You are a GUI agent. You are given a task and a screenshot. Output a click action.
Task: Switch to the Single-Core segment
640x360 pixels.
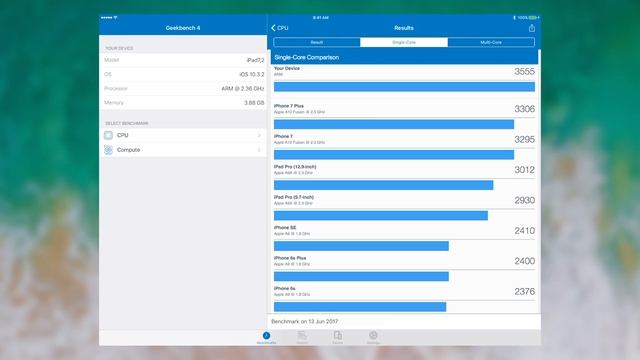pyautogui.click(x=404, y=42)
